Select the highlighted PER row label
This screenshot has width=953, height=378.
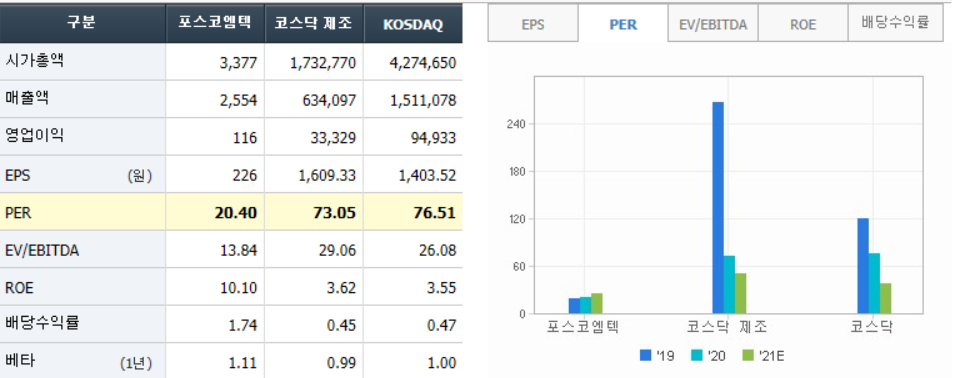[18, 213]
